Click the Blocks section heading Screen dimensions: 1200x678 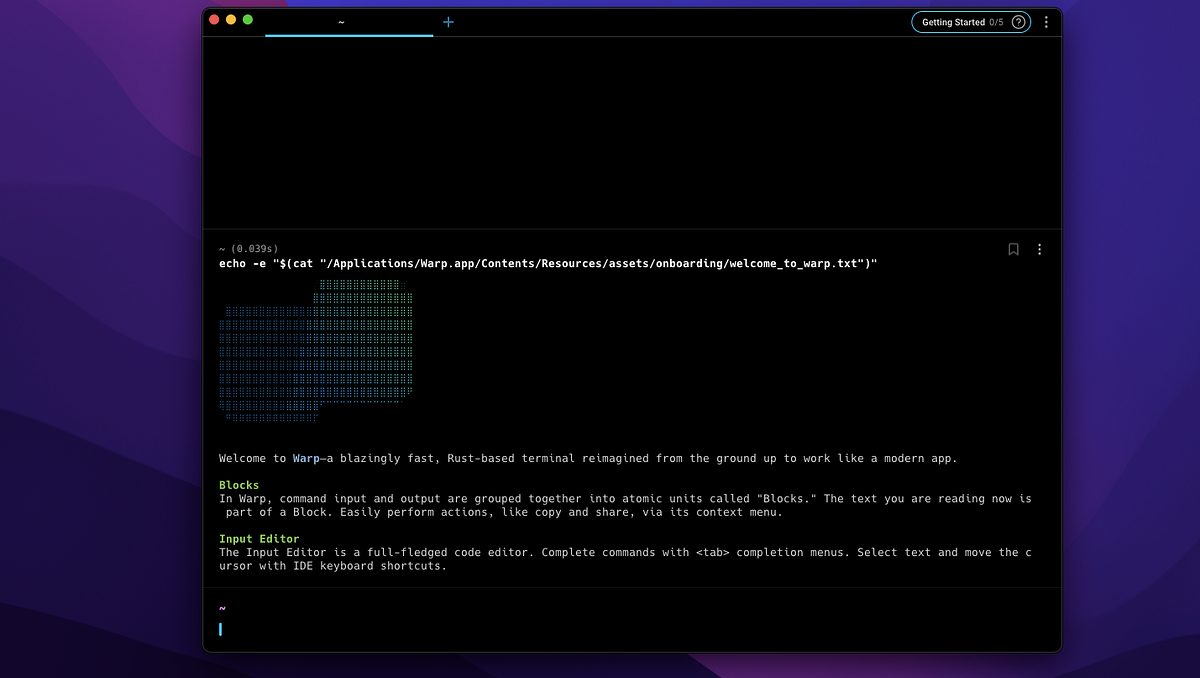point(239,484)
